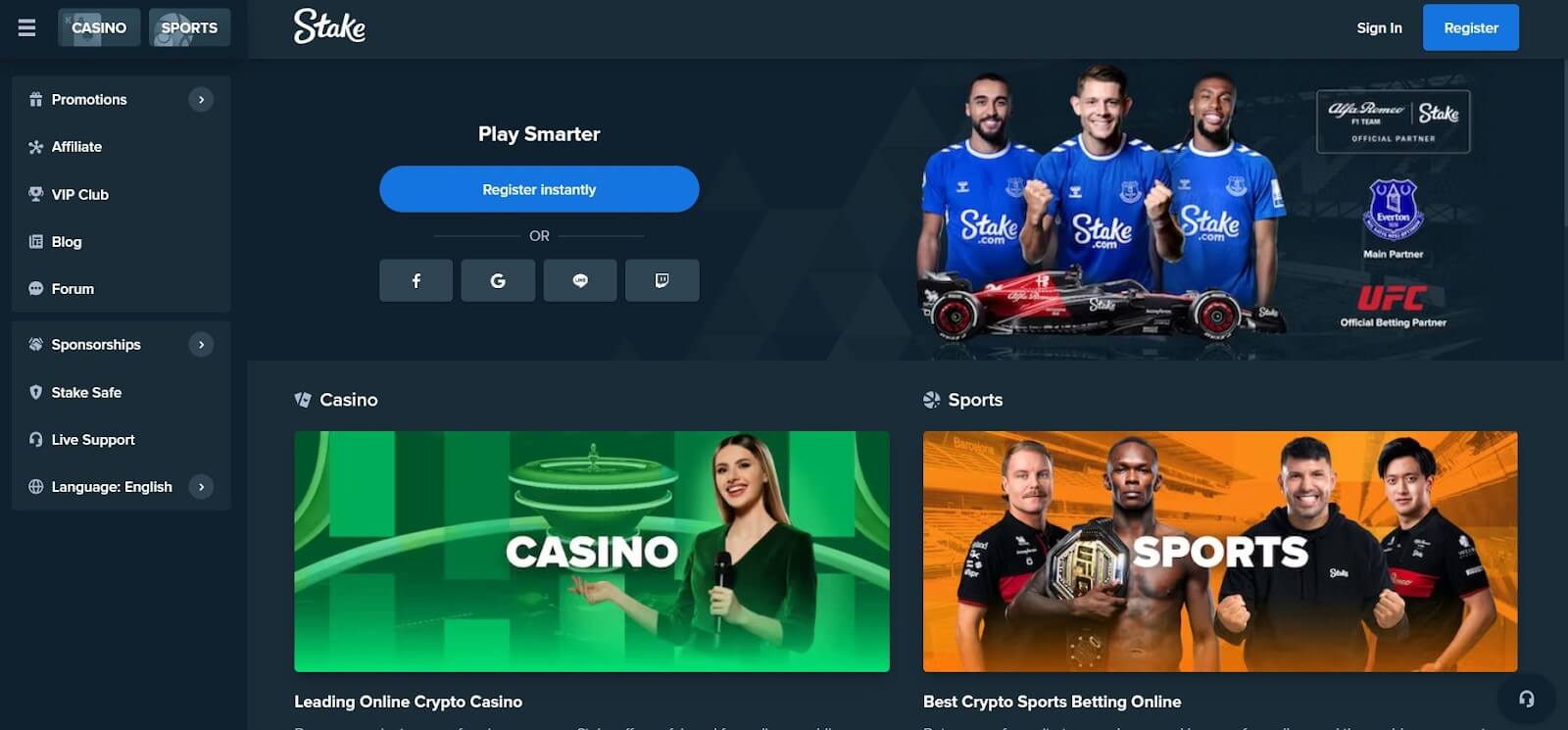Click the Stake logo

point(329,26)
